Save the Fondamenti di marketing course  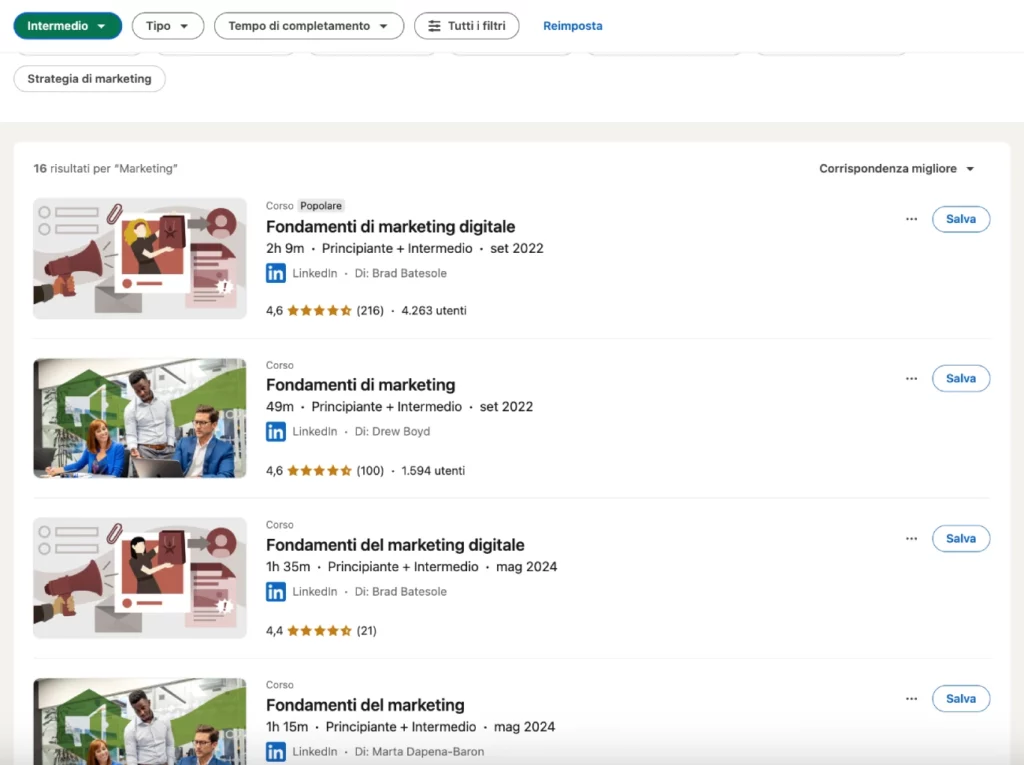pyautogui.click(x=961, y=378)
